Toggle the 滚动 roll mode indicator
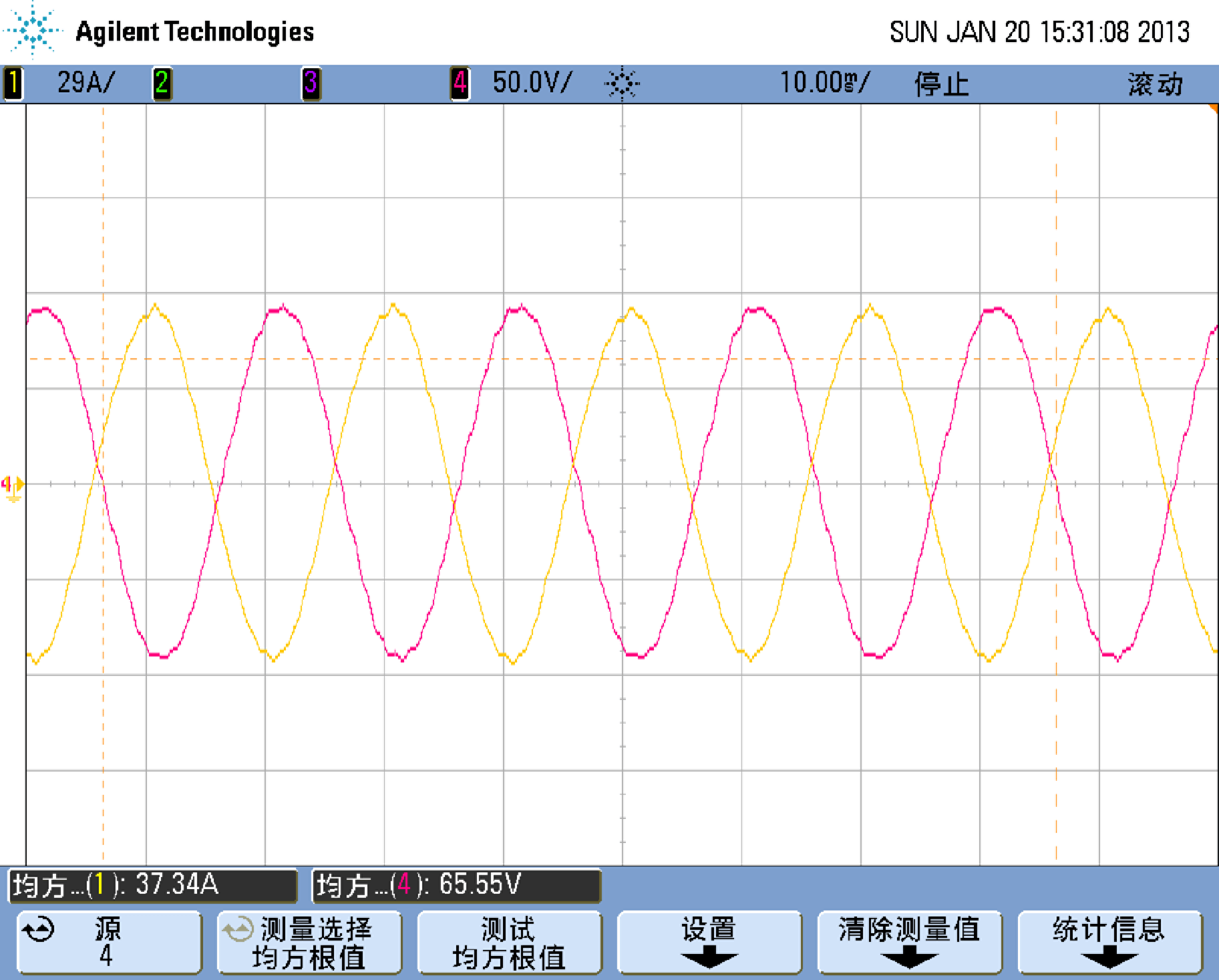 pos(1156,84)
